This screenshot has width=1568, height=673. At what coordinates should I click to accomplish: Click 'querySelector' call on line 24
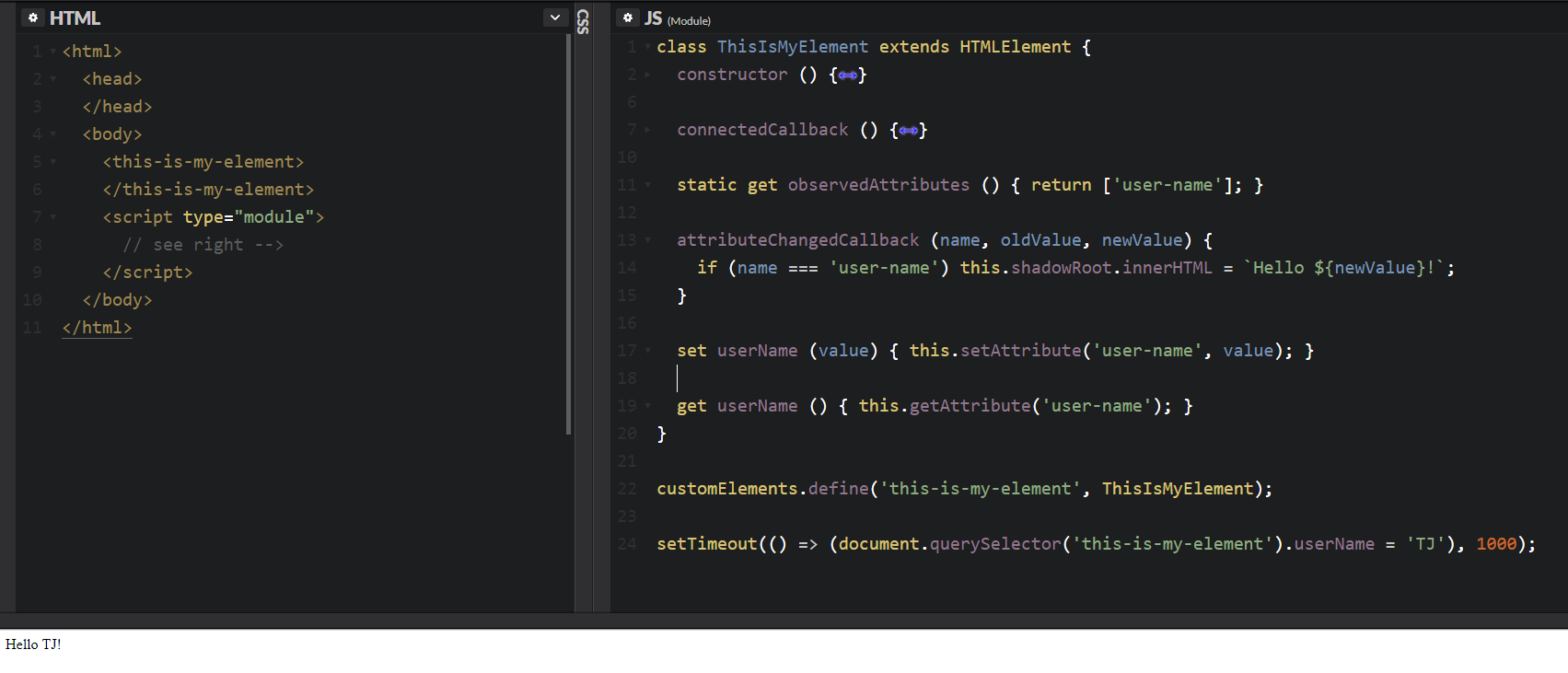click(995, 544)
